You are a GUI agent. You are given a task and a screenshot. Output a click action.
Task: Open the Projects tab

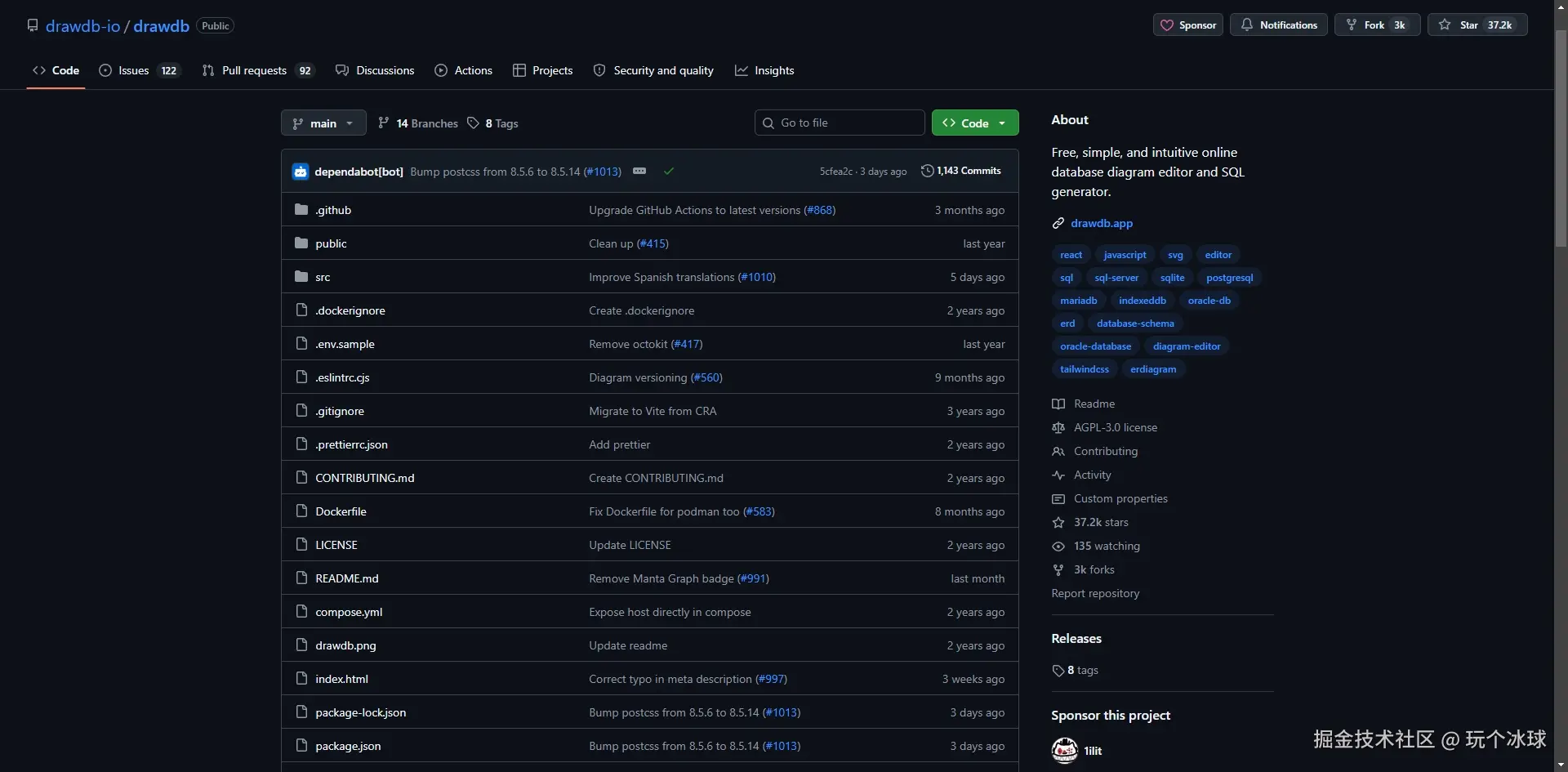(542, 70)
